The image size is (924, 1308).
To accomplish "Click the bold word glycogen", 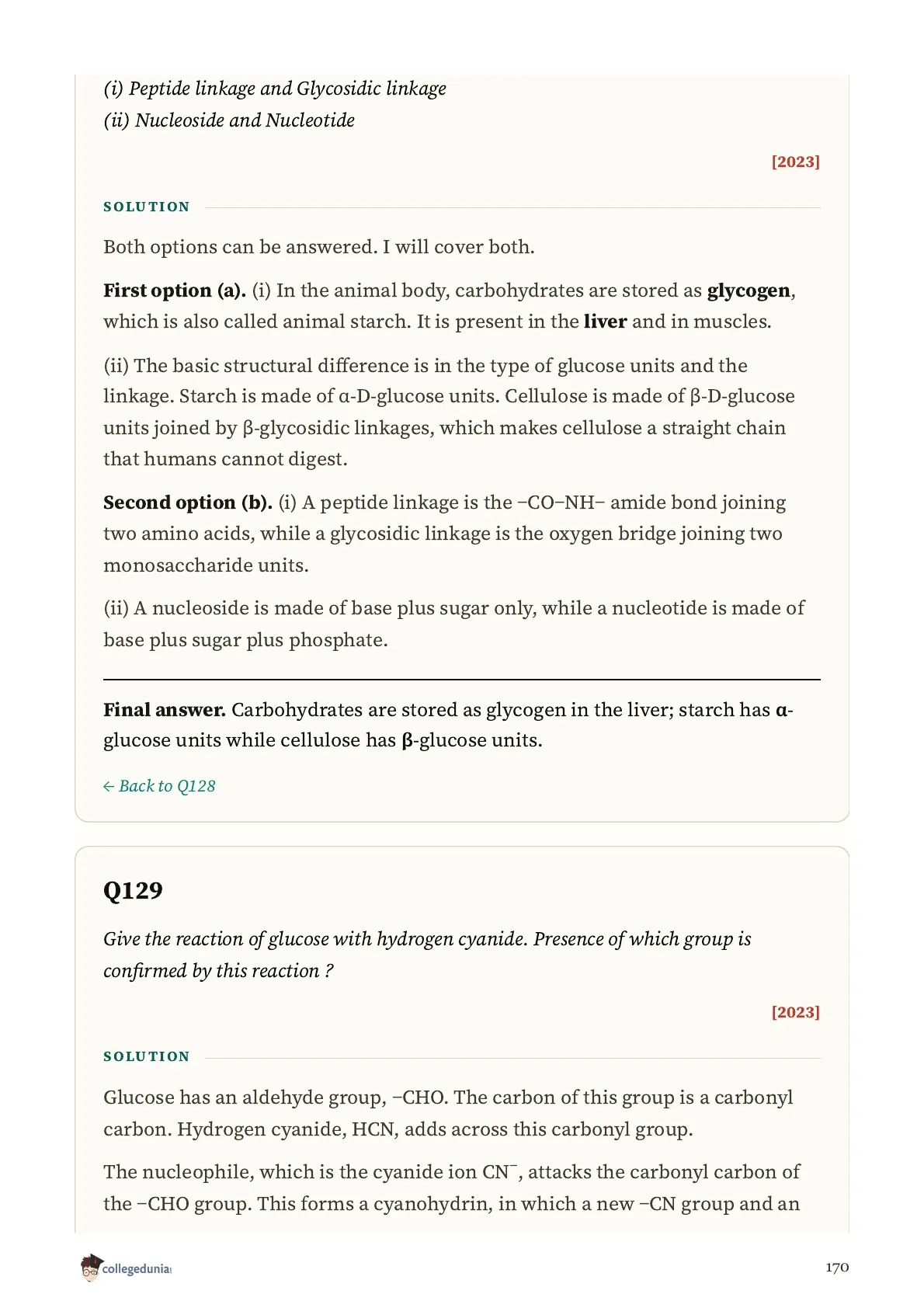I will point(749,290).
